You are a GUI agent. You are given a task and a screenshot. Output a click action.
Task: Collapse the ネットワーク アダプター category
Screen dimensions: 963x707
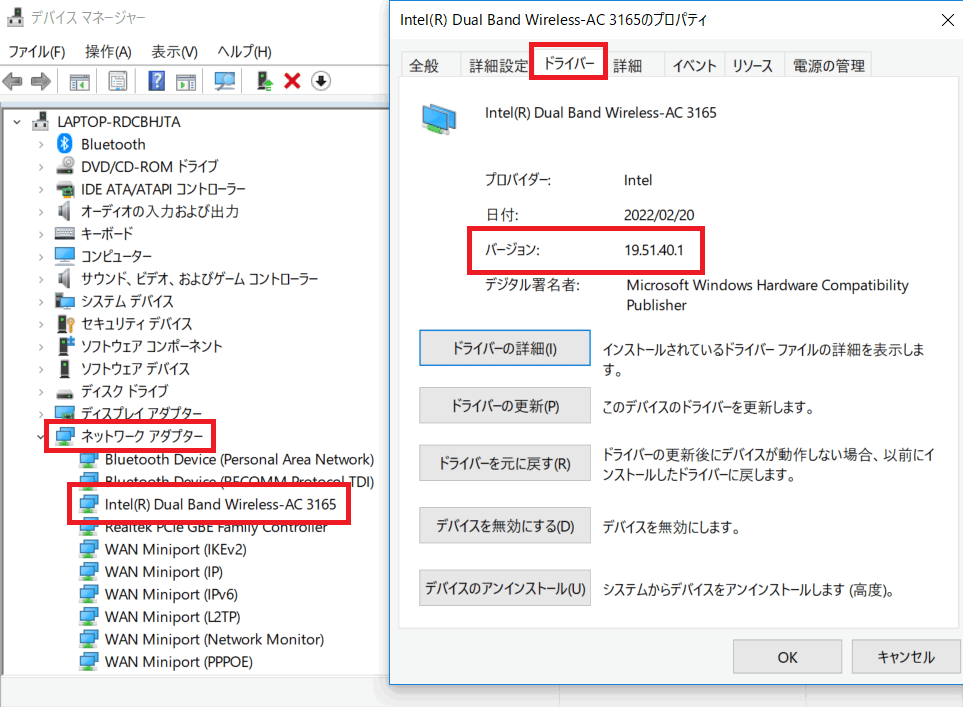tap(41, 436)
